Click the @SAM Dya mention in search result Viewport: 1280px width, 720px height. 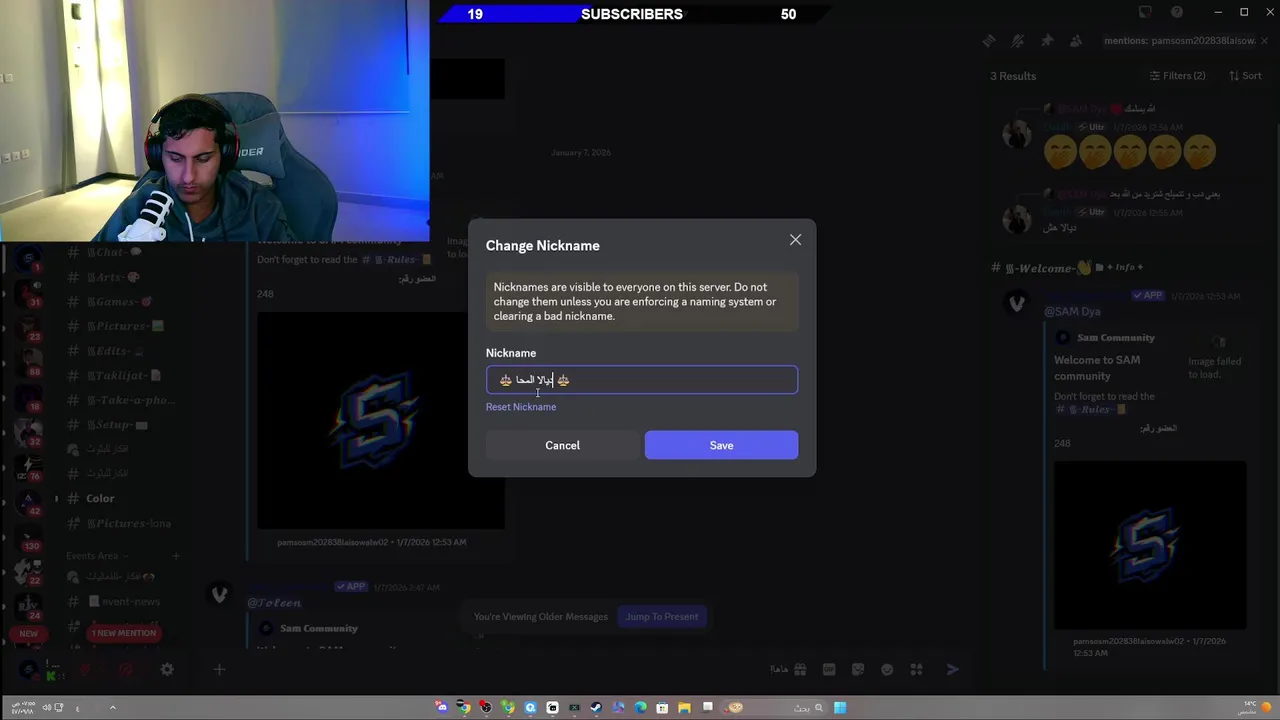click(x=1072, y=312)
